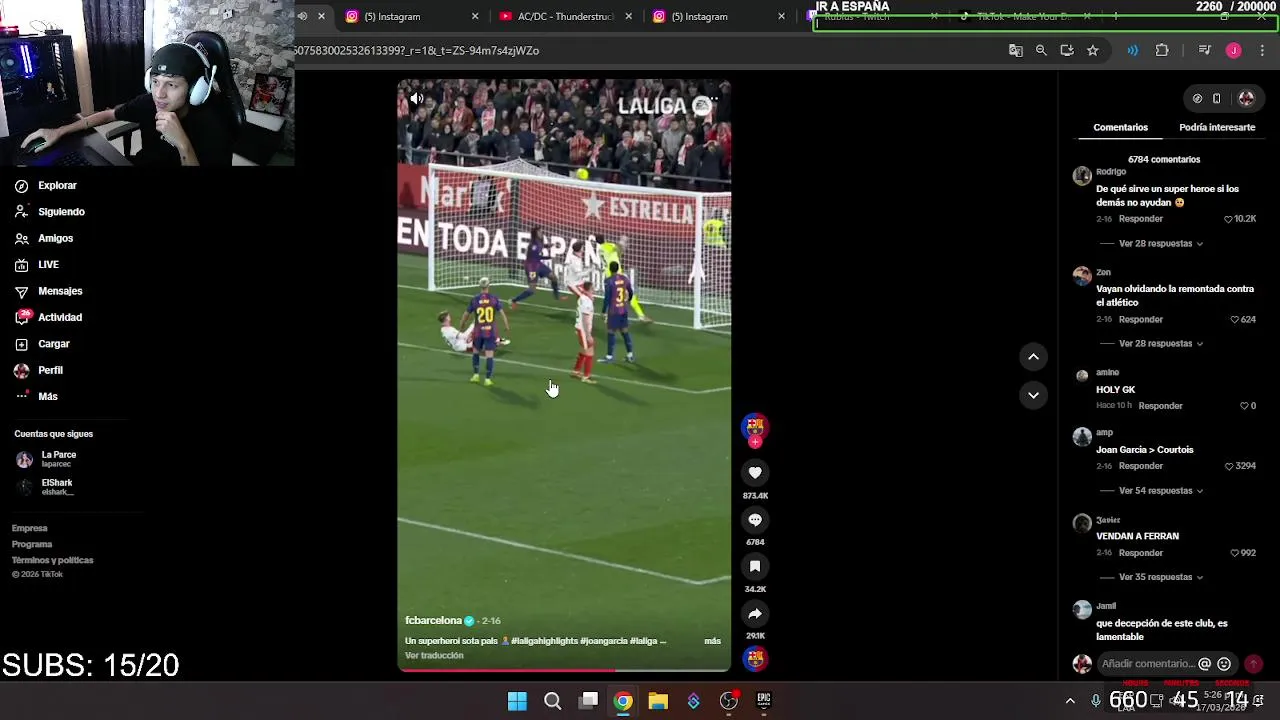Click the comment bubble icon showing 6784
Screen dimensions: 1280x720
755,519
